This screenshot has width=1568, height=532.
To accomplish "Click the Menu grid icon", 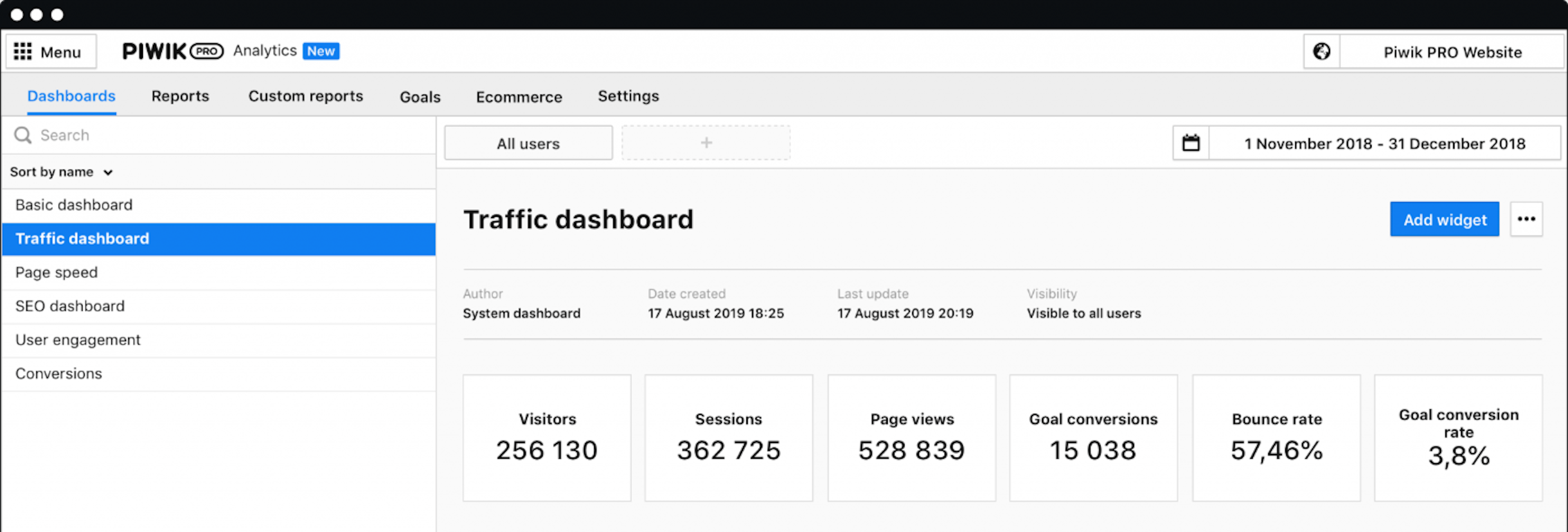I will click(x=22, y=52).
